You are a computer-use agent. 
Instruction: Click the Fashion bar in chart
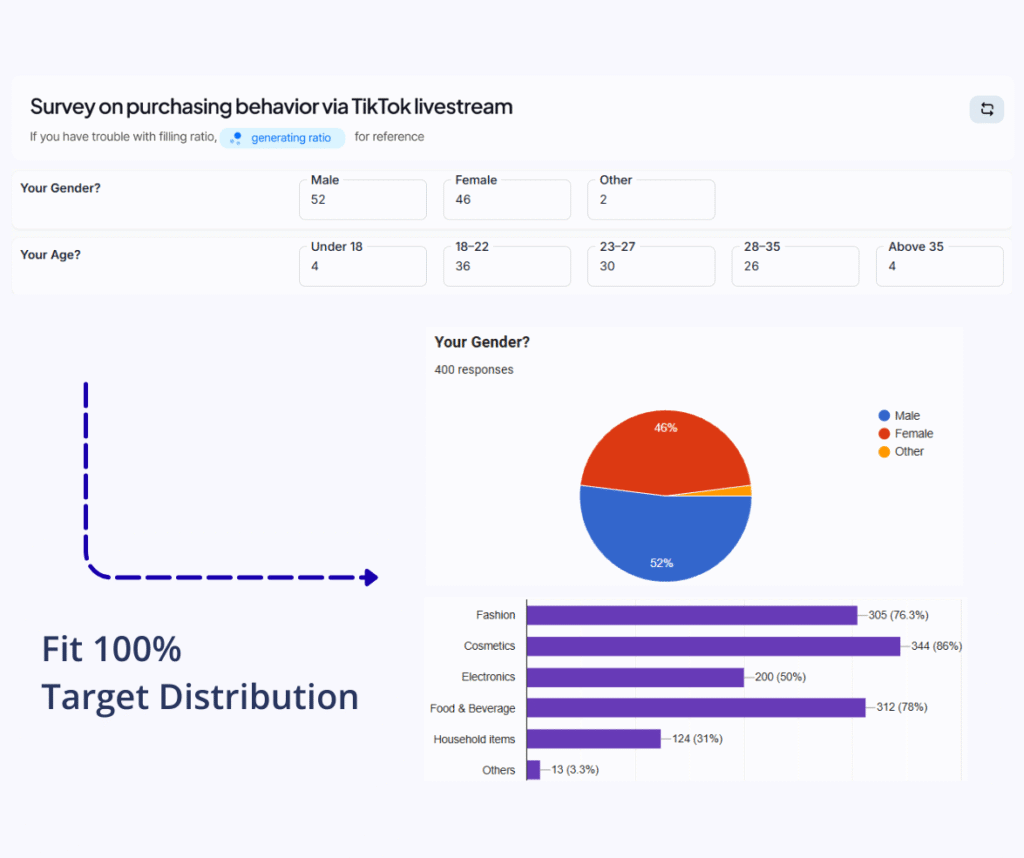[691, 615]
